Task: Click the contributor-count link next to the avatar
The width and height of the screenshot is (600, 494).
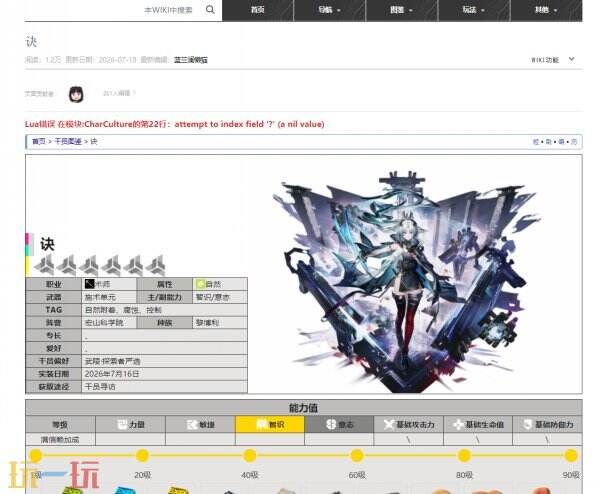Action: (x=119, y=93)
